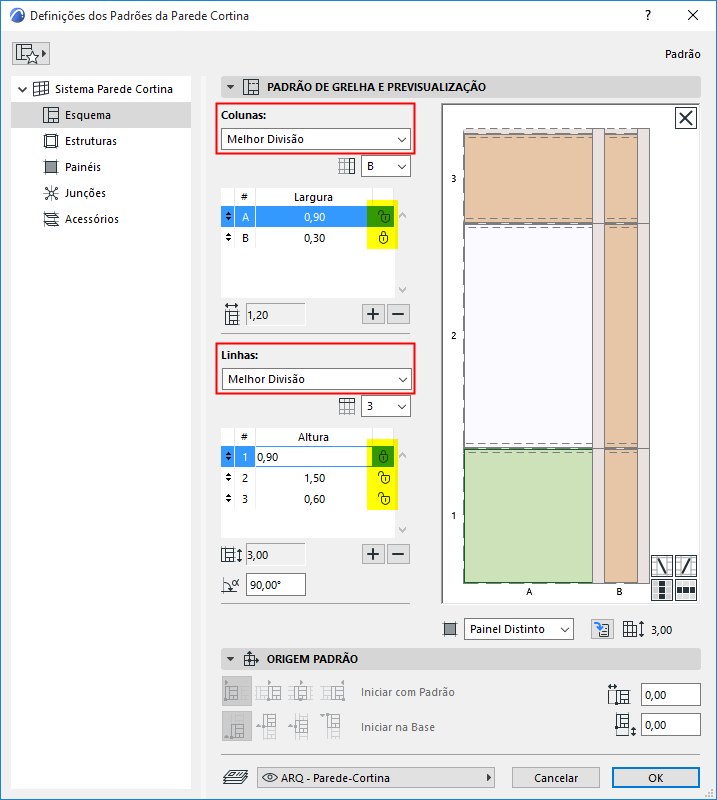Edit horizontal origin offset 0,00 field
Screen dimensions: 717x800
[671, 695]
